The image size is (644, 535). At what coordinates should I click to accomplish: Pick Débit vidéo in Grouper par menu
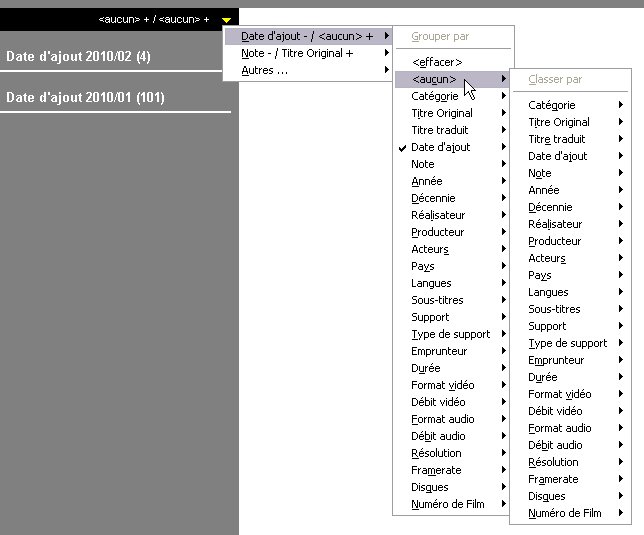pos(451,402)
